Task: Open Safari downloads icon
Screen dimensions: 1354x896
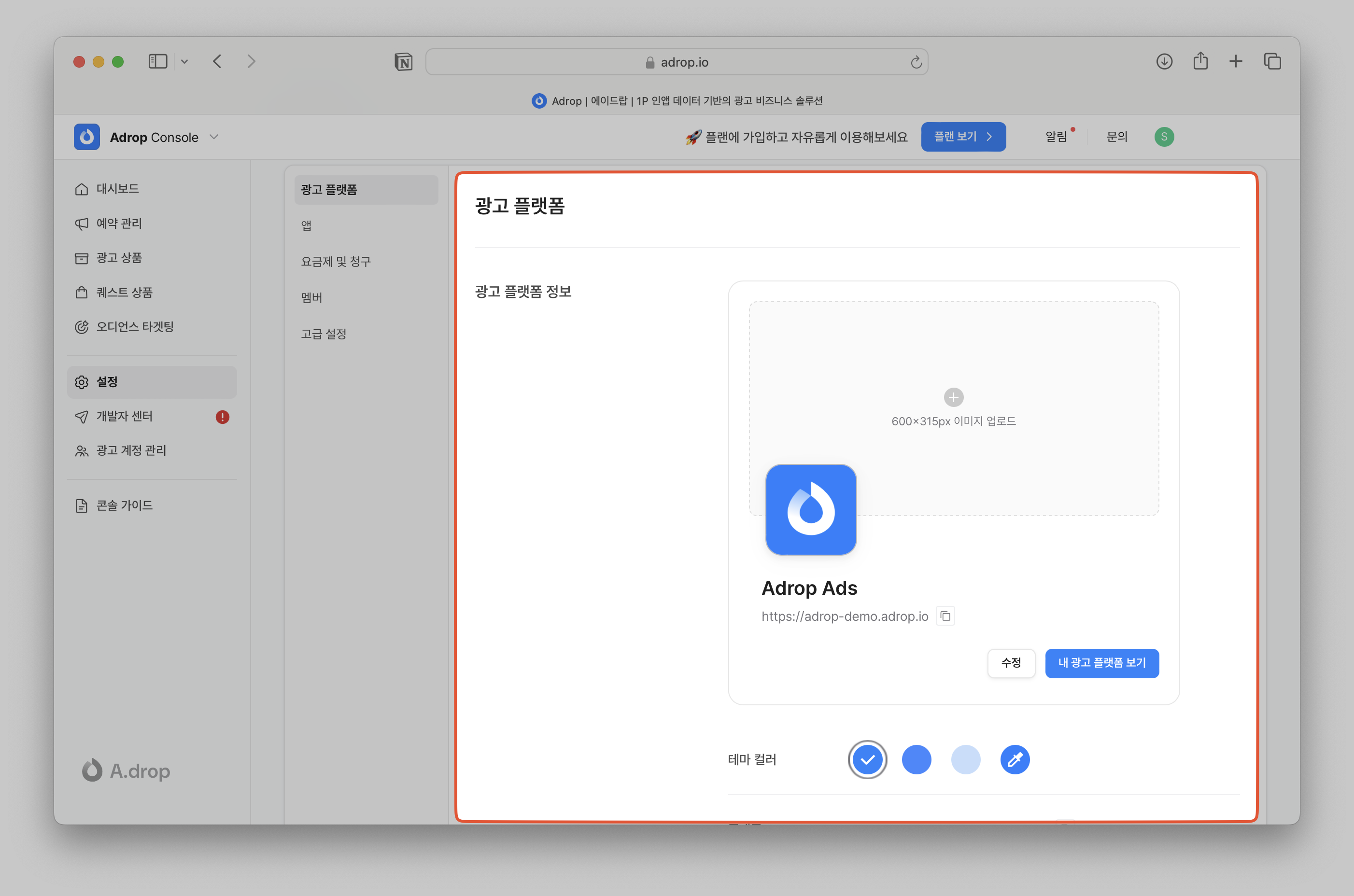Action: (1164, 61)
